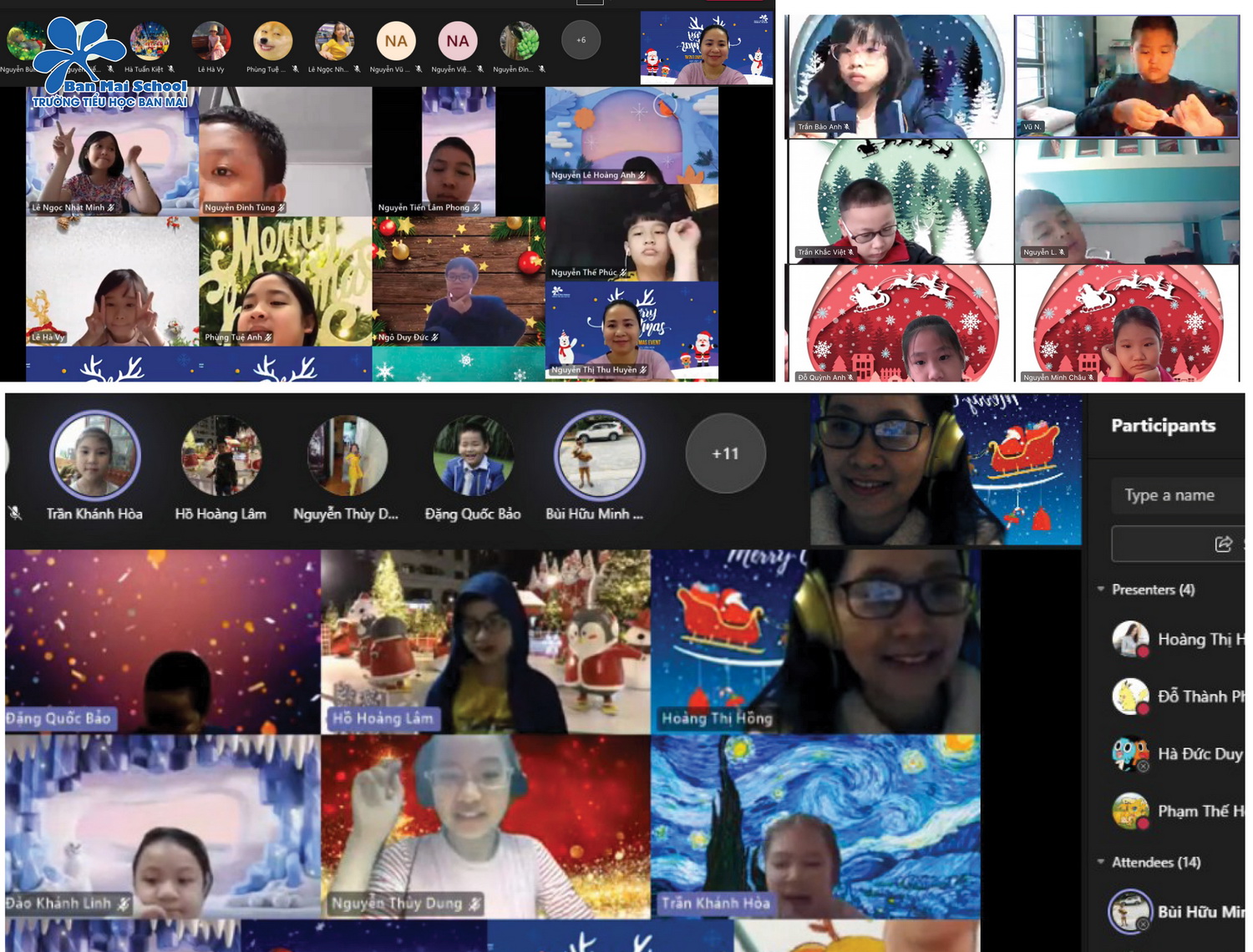Image resolution: width=1253 pixels, height=952 pixels.
Task: Expand the +11 overflow participants bubble
Action: click(x=725, y=453)
